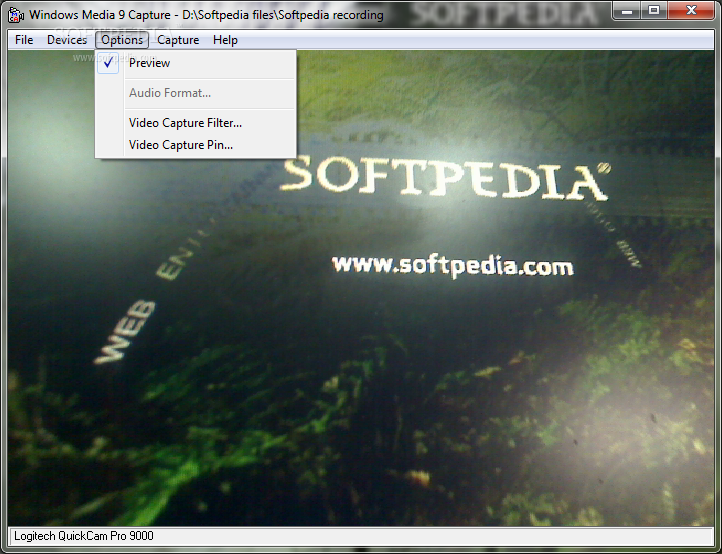Select Video Capture Filter... entry
This screenshot has height=554, width=722.
pyautogui.click(x=196, y=123)
